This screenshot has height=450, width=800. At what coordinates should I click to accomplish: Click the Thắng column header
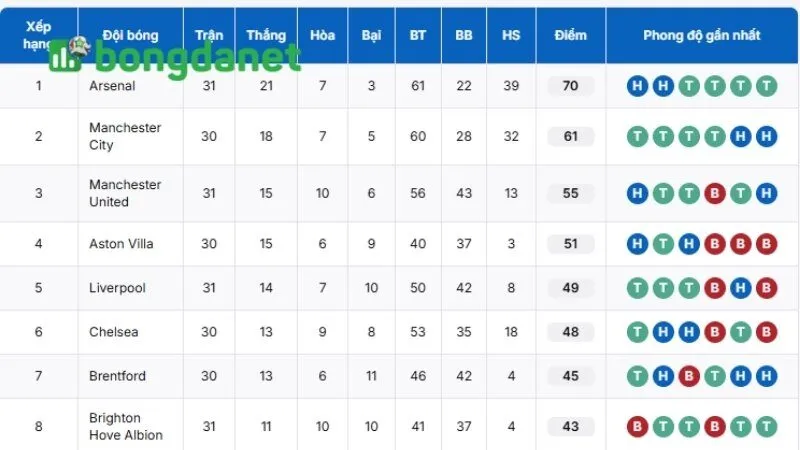(x=265, y=35)
